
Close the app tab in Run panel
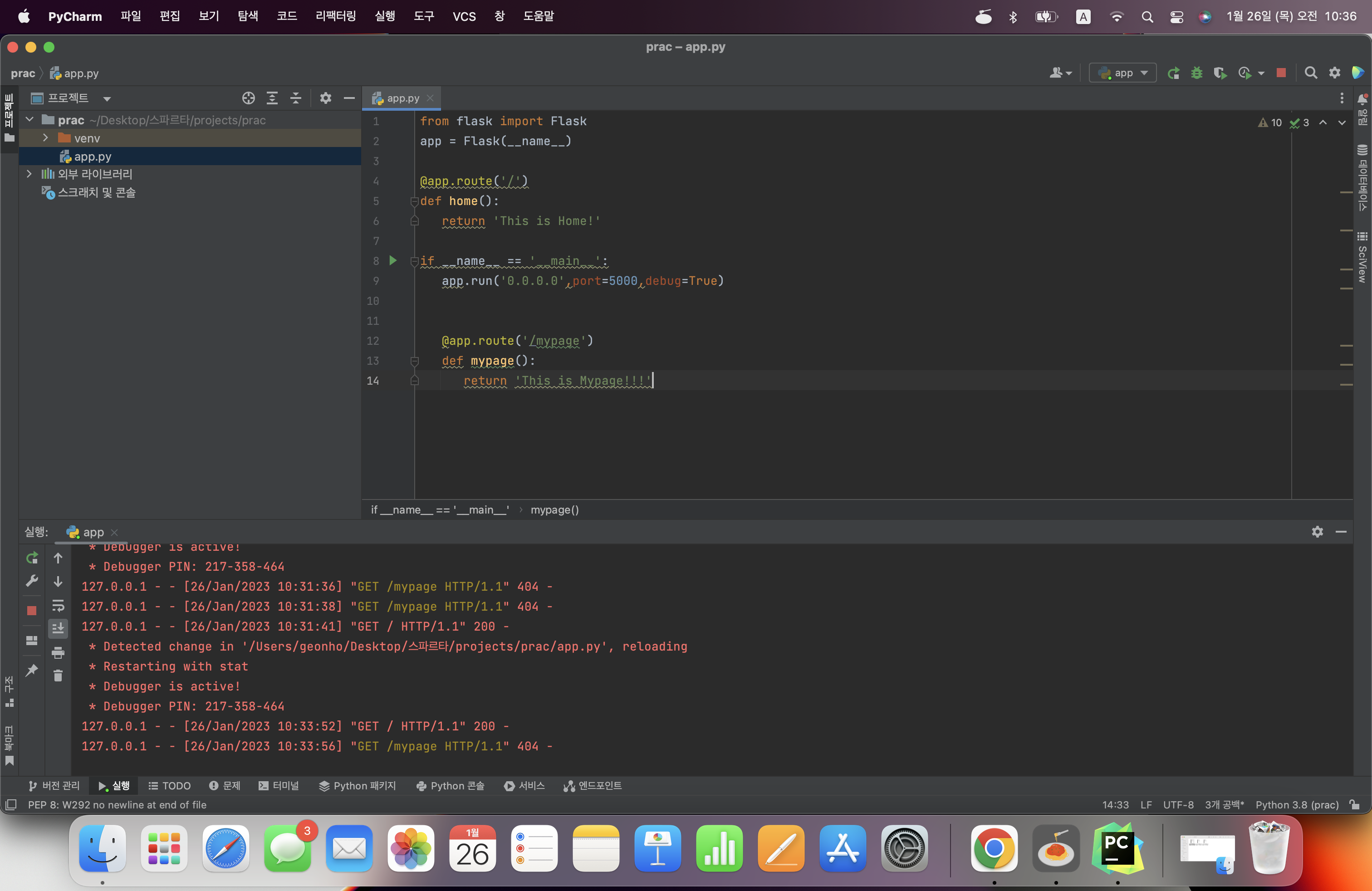(x=114, y=532)
